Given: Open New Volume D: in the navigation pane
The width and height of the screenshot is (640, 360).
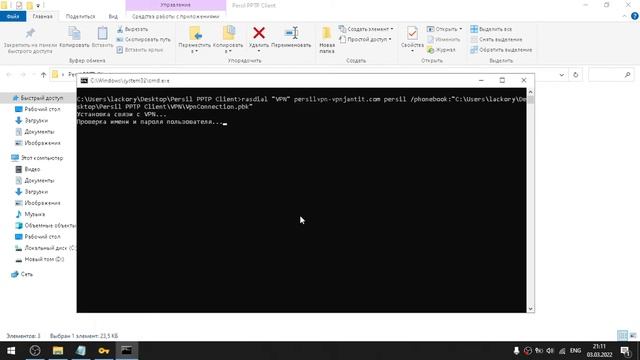Looking at the screenshot, I should coord(40,260).
